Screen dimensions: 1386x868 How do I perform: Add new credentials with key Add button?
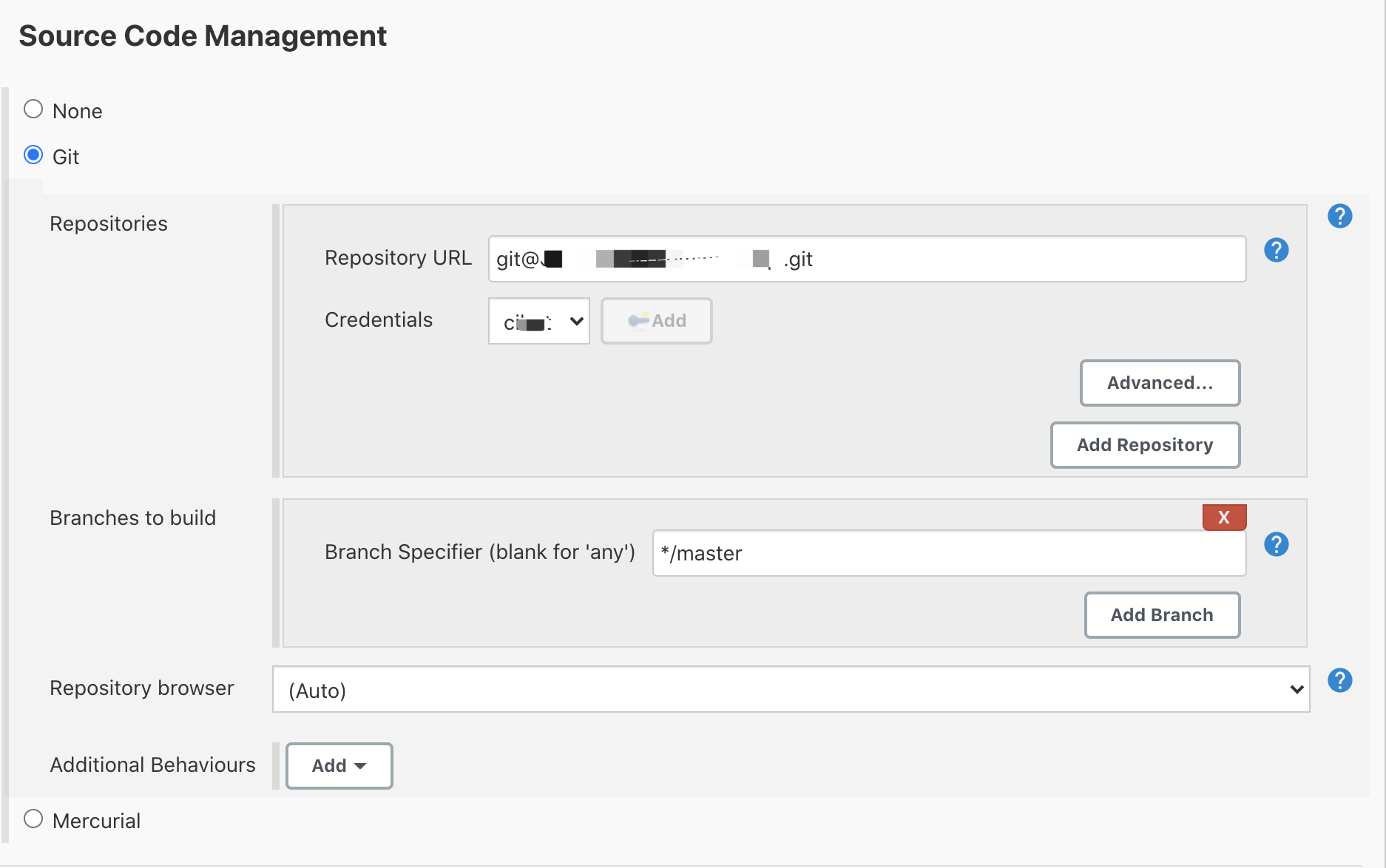[657, 321]
